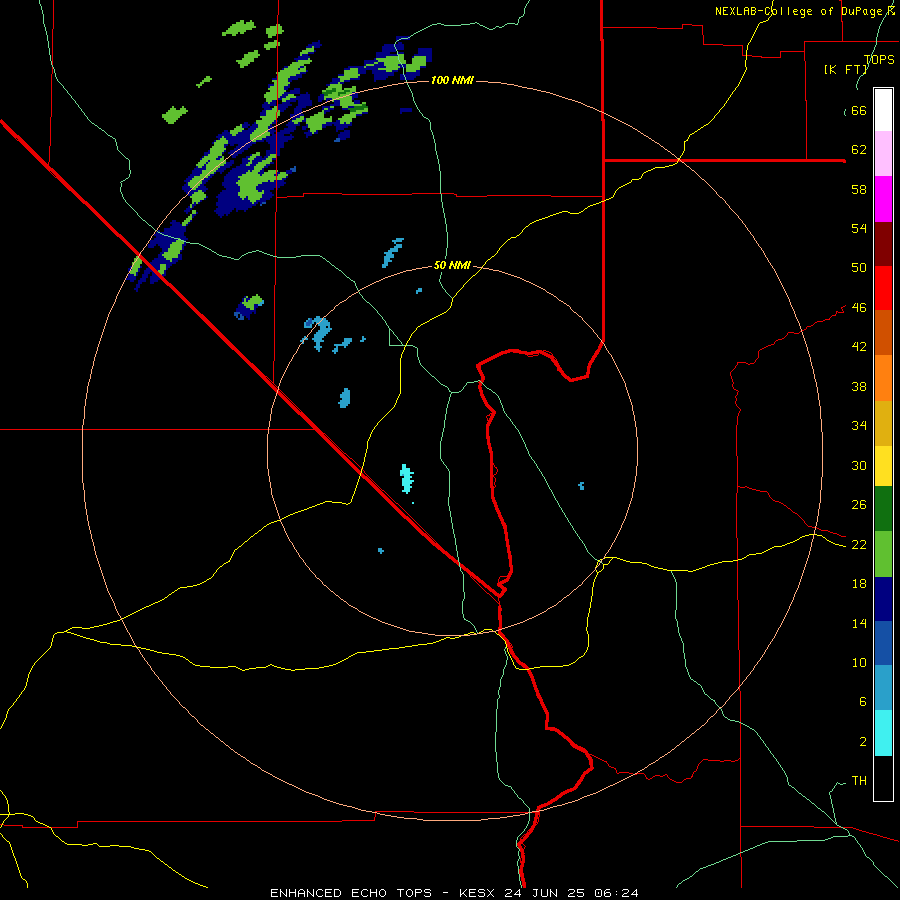900x900 pixels.
Task: Click the '10' legend value
Action: click(x=859, y=662)
